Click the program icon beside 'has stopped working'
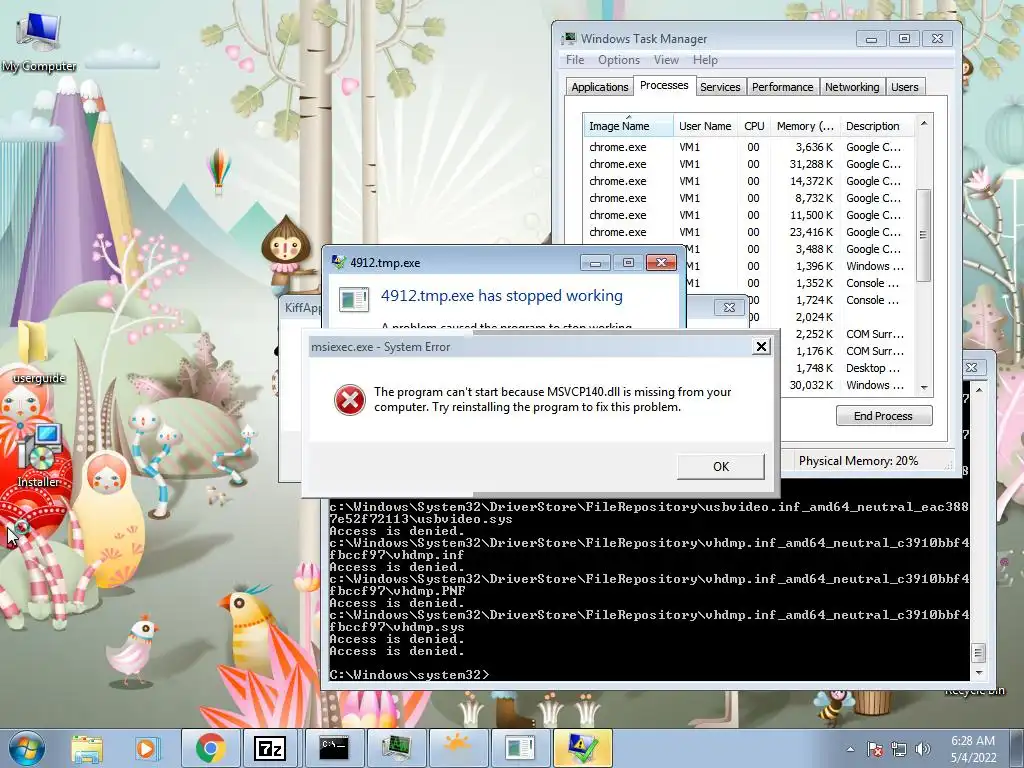 (354, 299)
